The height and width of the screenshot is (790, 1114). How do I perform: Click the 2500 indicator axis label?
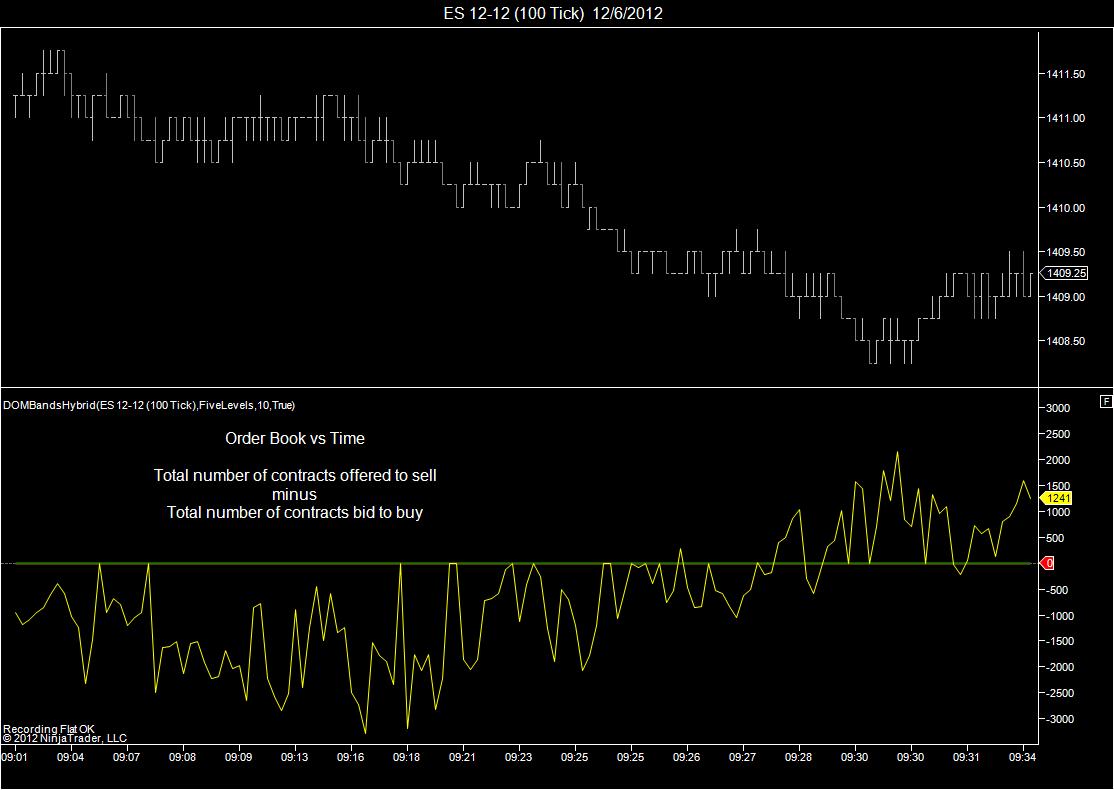[1057, 434]
